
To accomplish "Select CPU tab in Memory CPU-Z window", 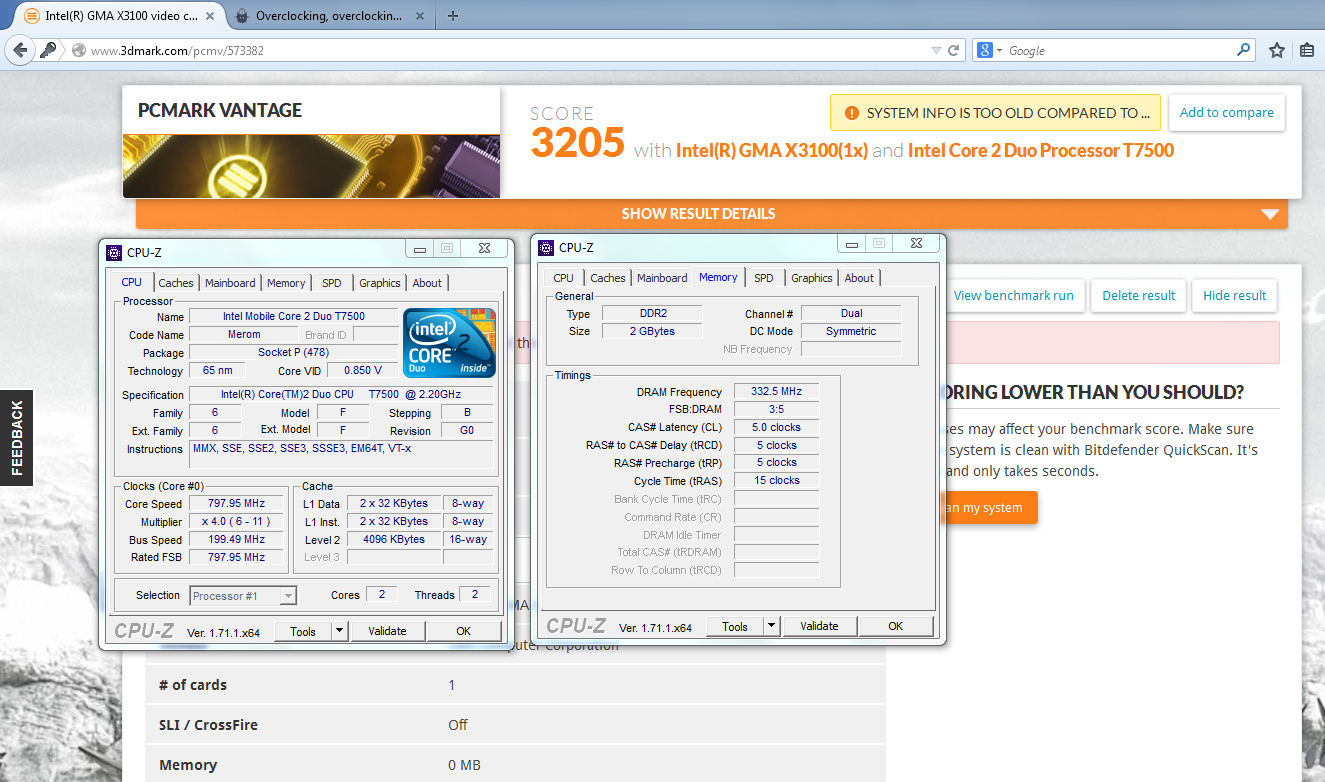I will coord(564,278).
